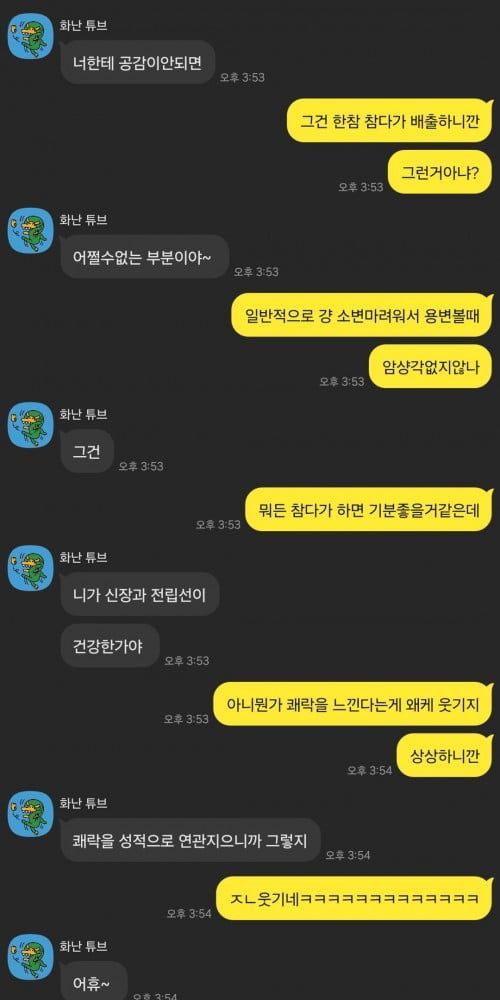Image resolution: width=500 pixels, height=1000 pixels.
Task: Tap the 화난 튜브 avatar beside '쾌락을 성적으로' message
Action: (30, 814)
